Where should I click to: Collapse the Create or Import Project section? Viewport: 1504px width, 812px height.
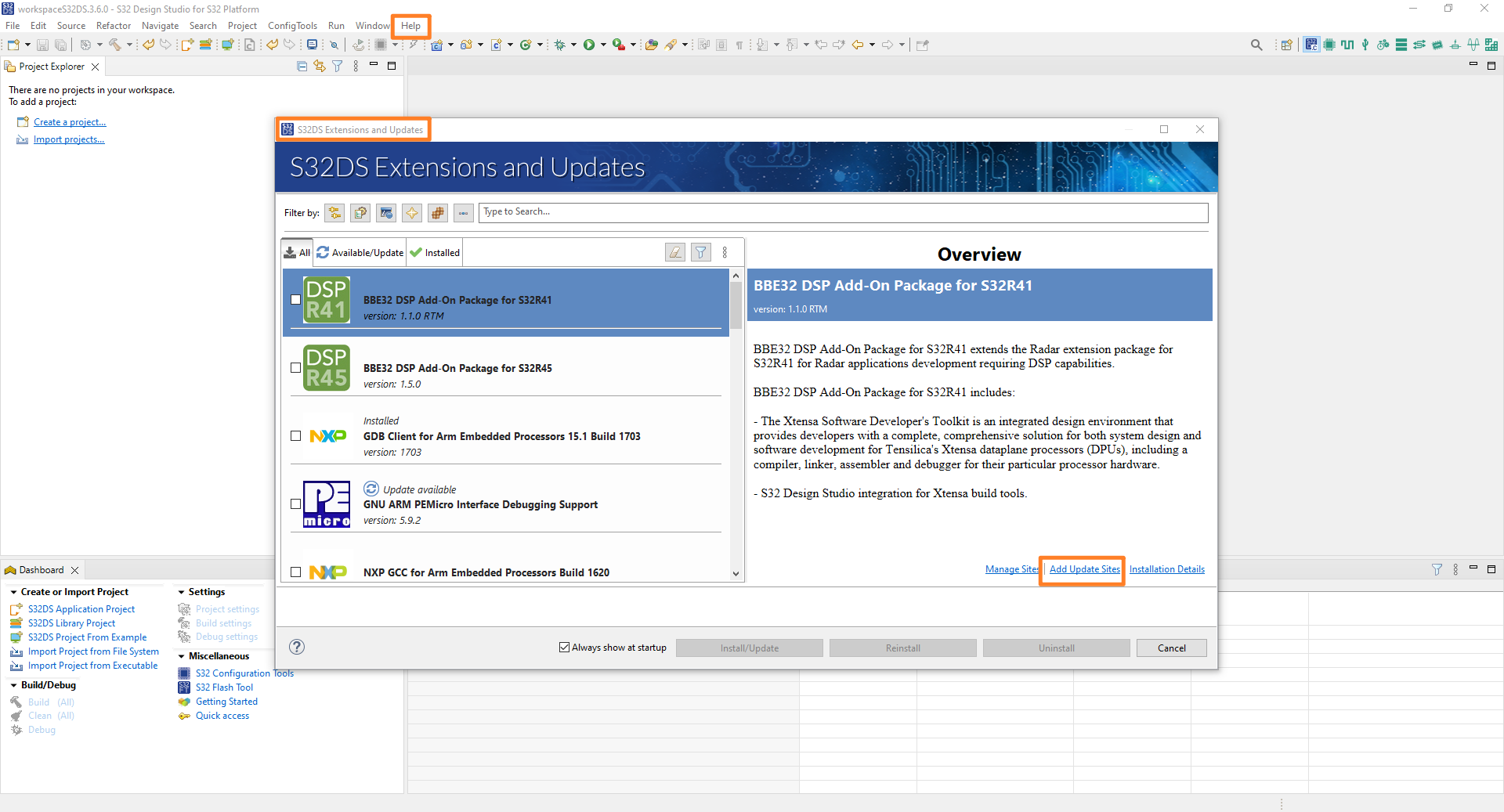click(13, 592)
